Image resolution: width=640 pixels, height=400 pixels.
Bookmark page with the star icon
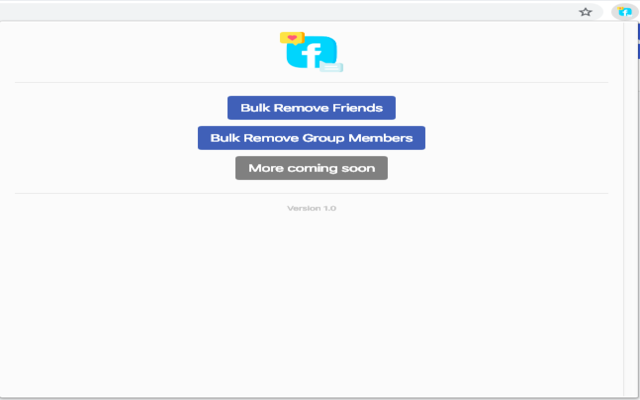tap(585, 12)
